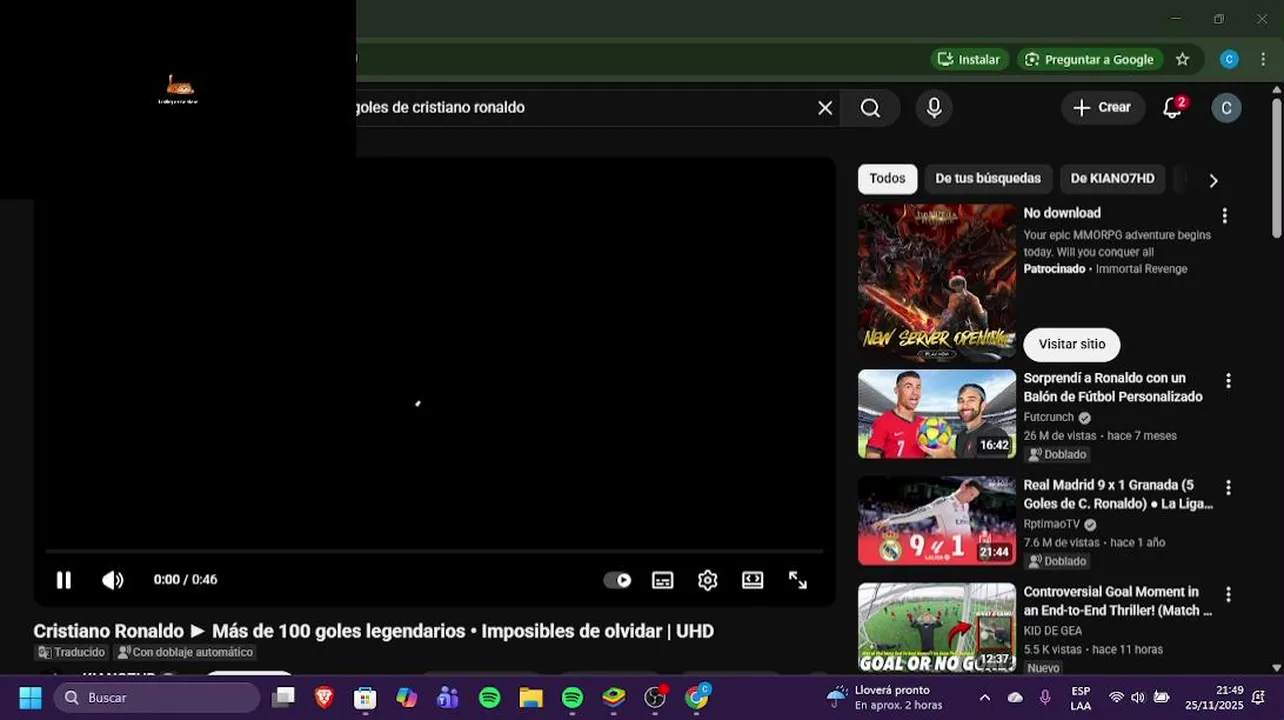Pause the video with the pause button
Screen dimensions: 1284x720
coord(63,580)
